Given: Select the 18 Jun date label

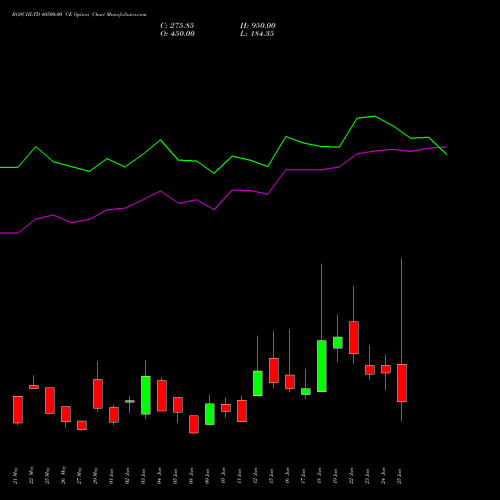Looking at the screenshot, I should coord(320,476).
